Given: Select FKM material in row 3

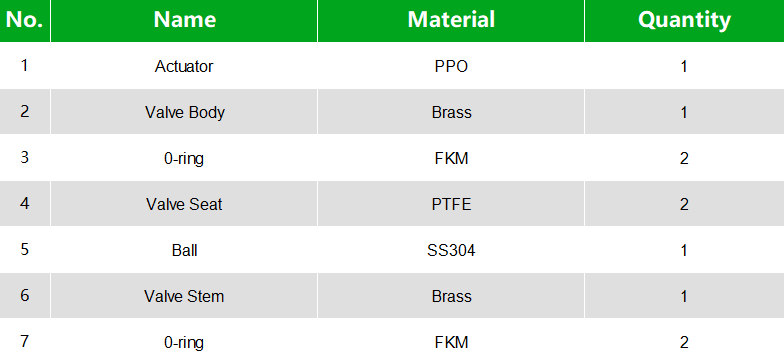Looking at the screenshot, I should pyautogui.click(x=451, y=158).
